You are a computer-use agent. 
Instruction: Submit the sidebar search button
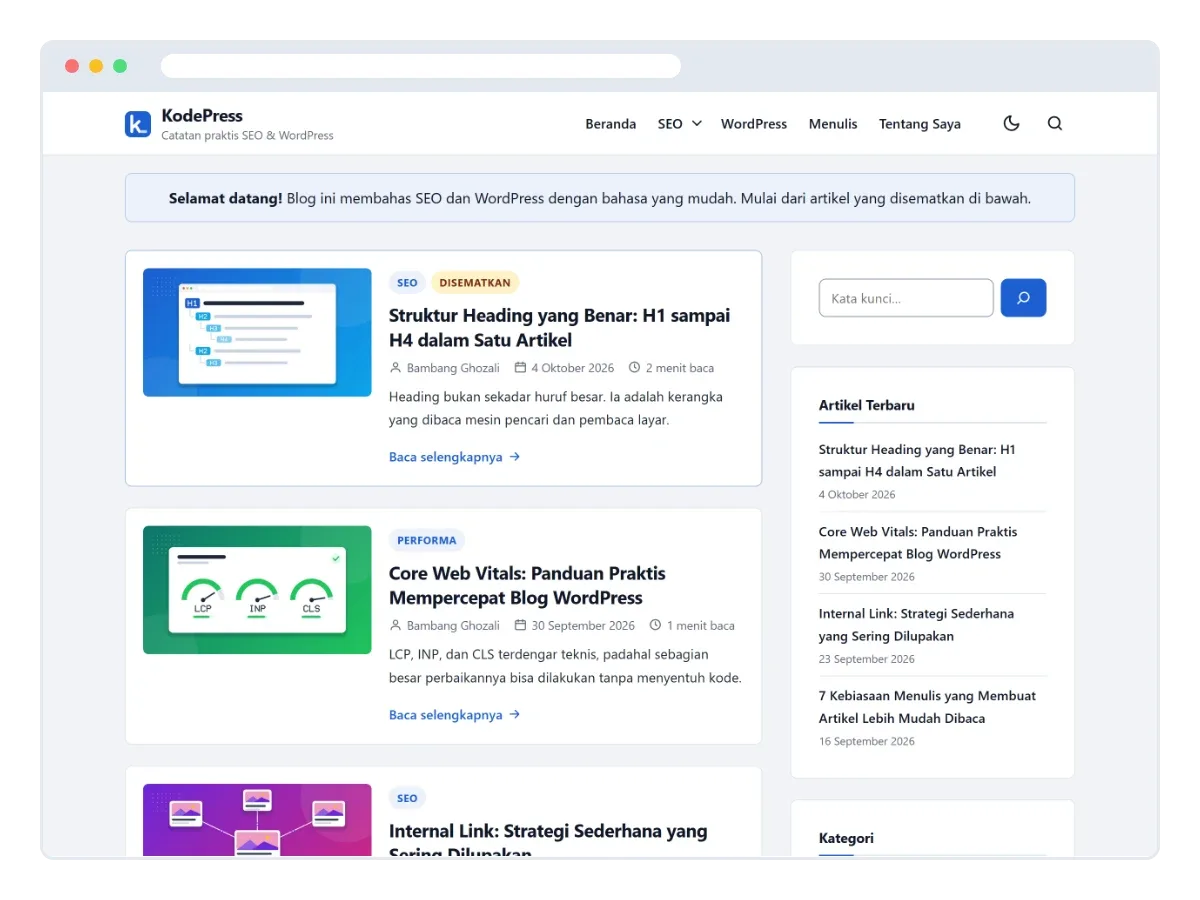coord(1023,298)
